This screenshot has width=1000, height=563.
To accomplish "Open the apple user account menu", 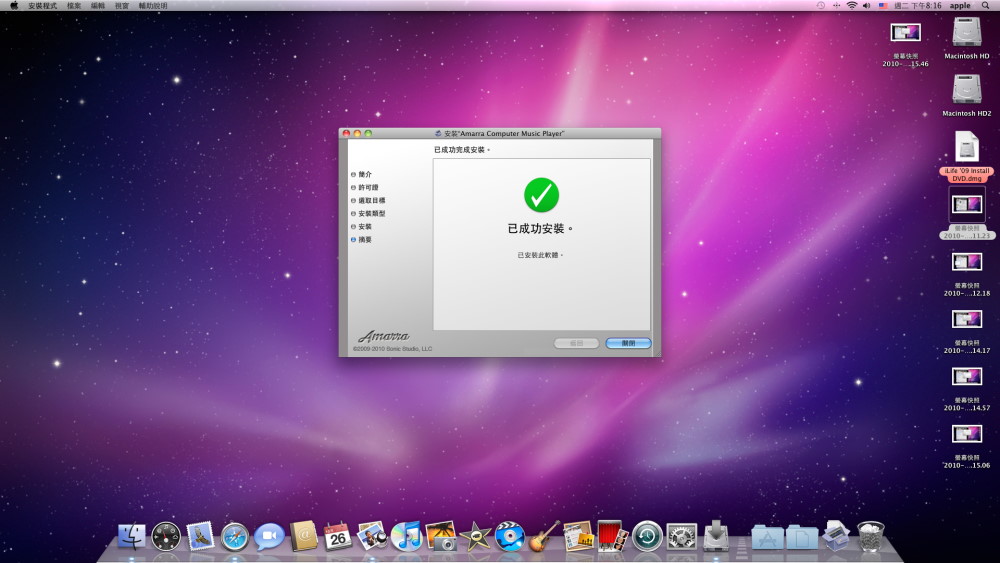I will tap(960, 6).
